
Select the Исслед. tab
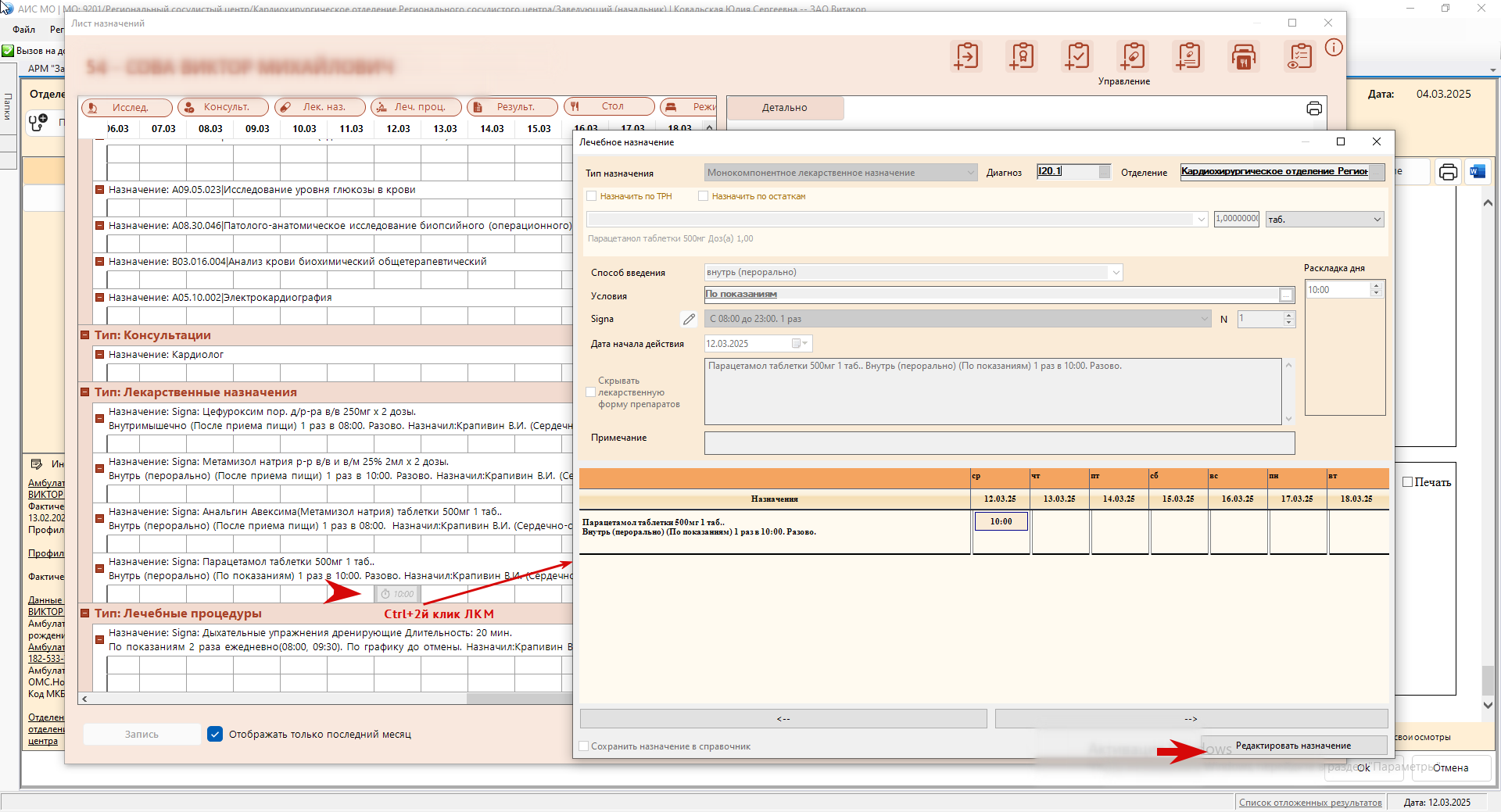127,107
